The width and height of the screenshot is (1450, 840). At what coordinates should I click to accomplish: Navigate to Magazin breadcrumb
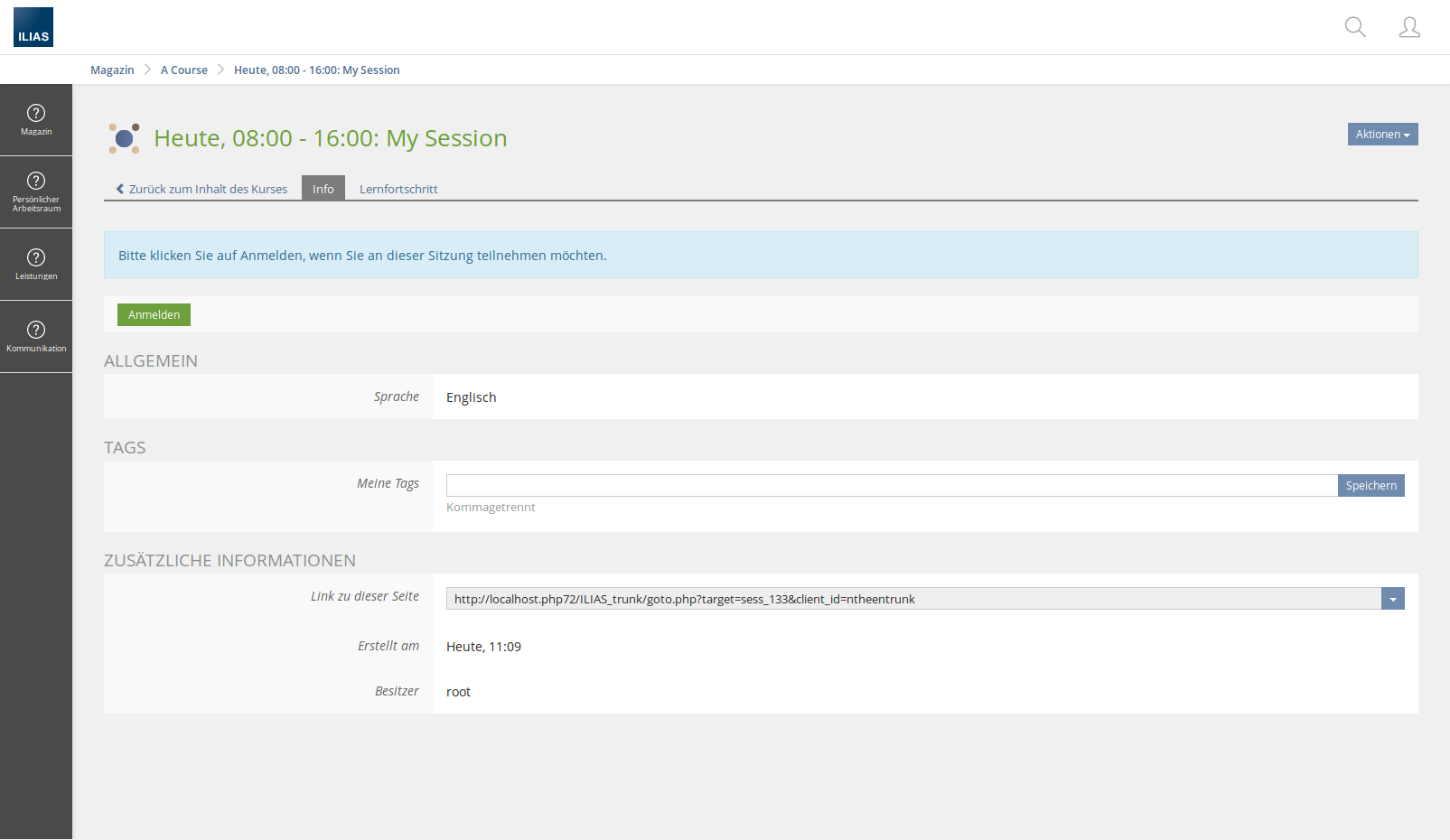[x=112, y=70]
